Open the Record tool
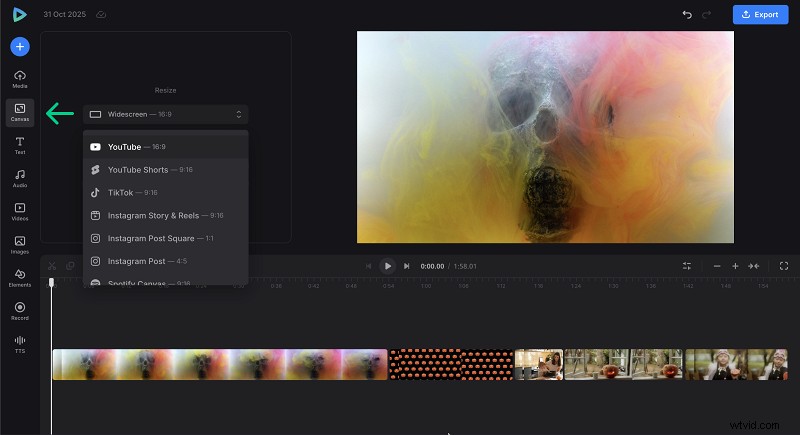 click(x=20, y=310)
